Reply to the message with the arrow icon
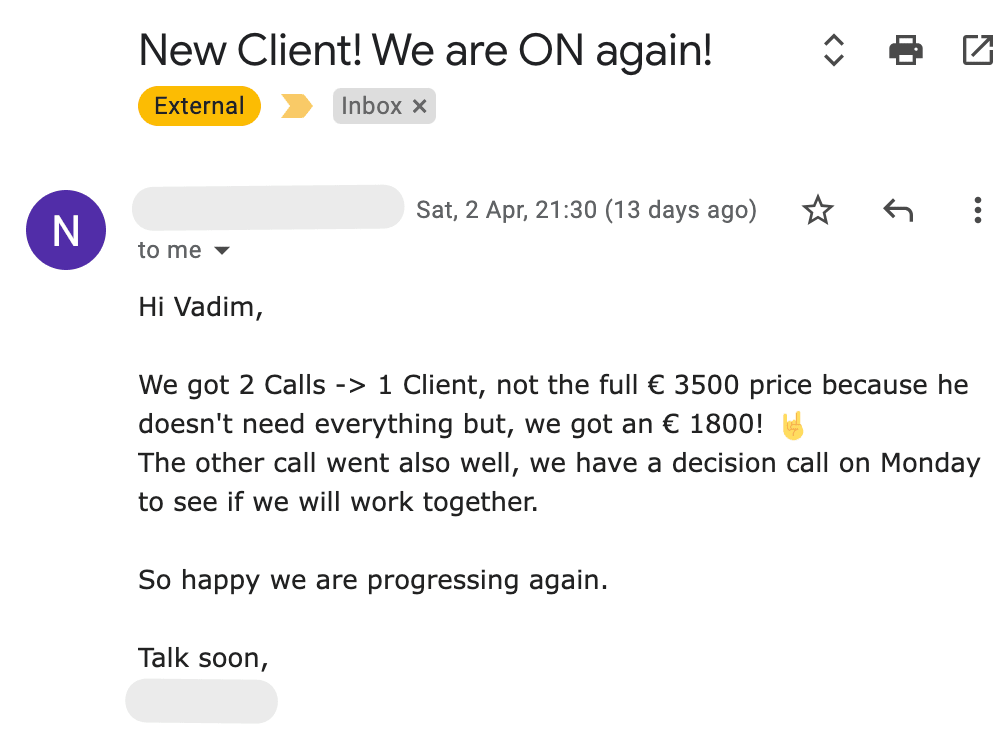Viewport: 1008px width, 748px height. [898, 210]
